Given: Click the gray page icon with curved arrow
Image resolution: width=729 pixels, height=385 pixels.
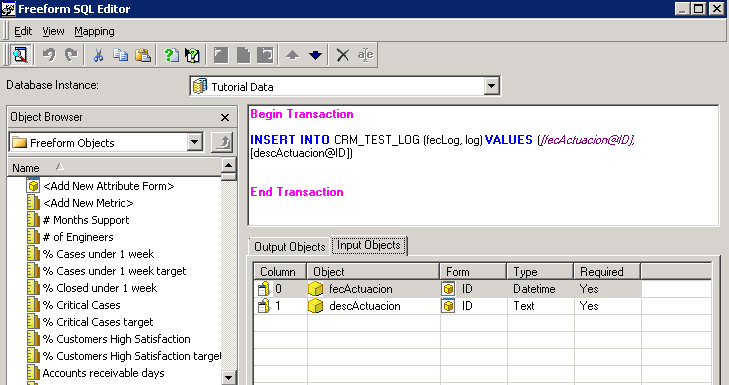Looking at the screenshot, I should [265, 55].
